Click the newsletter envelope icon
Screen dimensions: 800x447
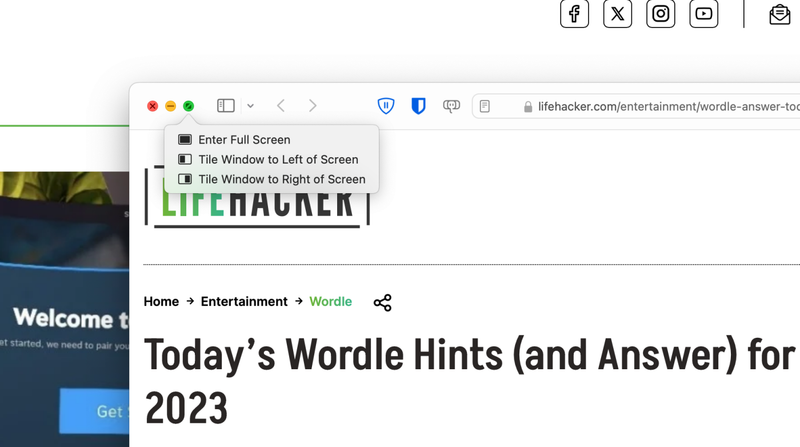(x=780, y=14)
